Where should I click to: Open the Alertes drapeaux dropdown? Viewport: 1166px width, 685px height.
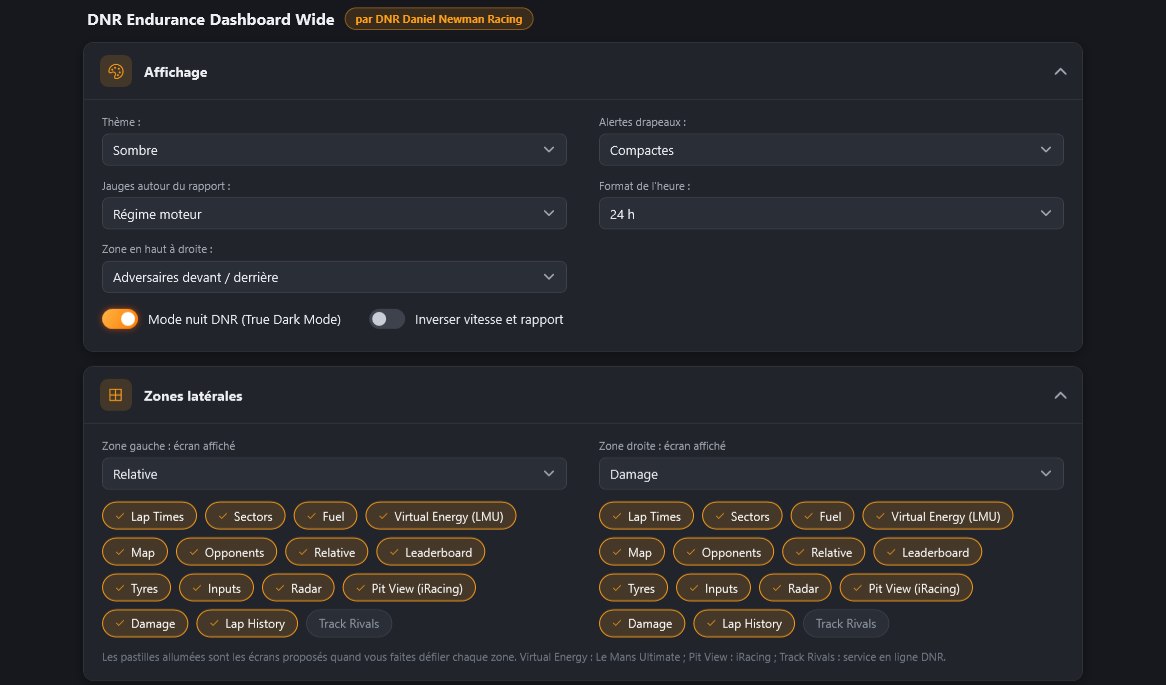pyautogui.click(x=831, y=149)
